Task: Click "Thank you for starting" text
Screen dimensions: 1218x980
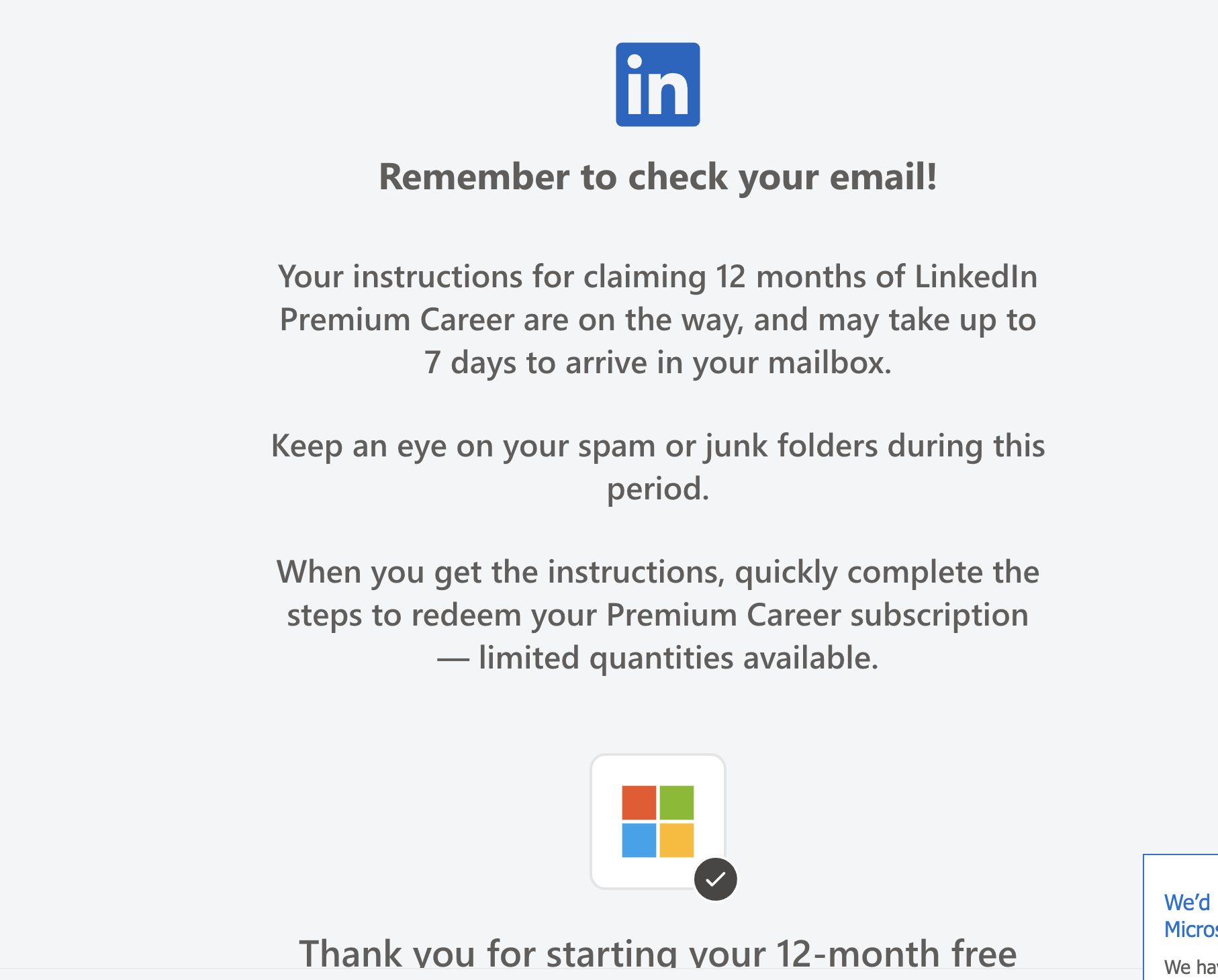Action: coord(657,953)
